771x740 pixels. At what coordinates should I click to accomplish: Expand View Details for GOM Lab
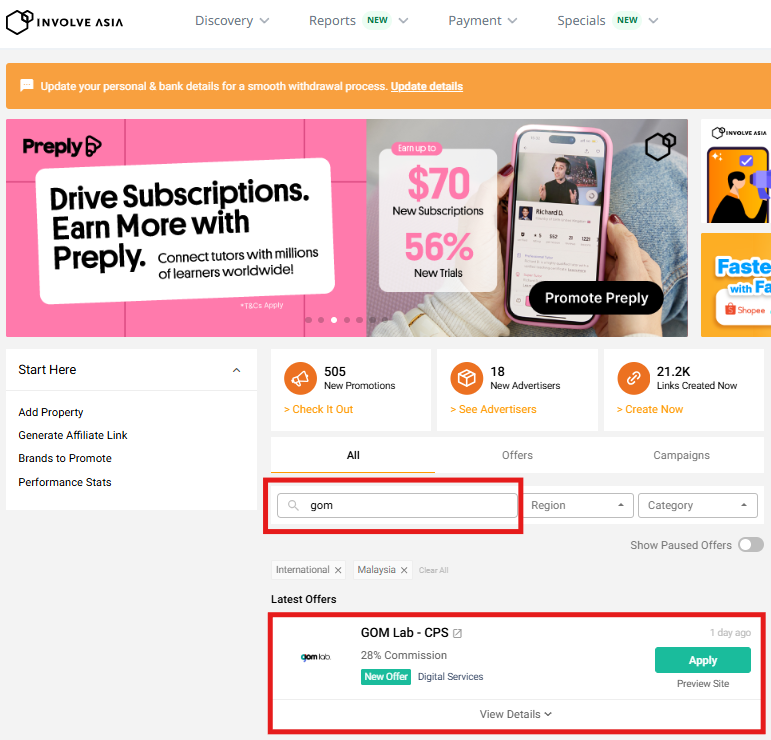[x=516, y=714]
